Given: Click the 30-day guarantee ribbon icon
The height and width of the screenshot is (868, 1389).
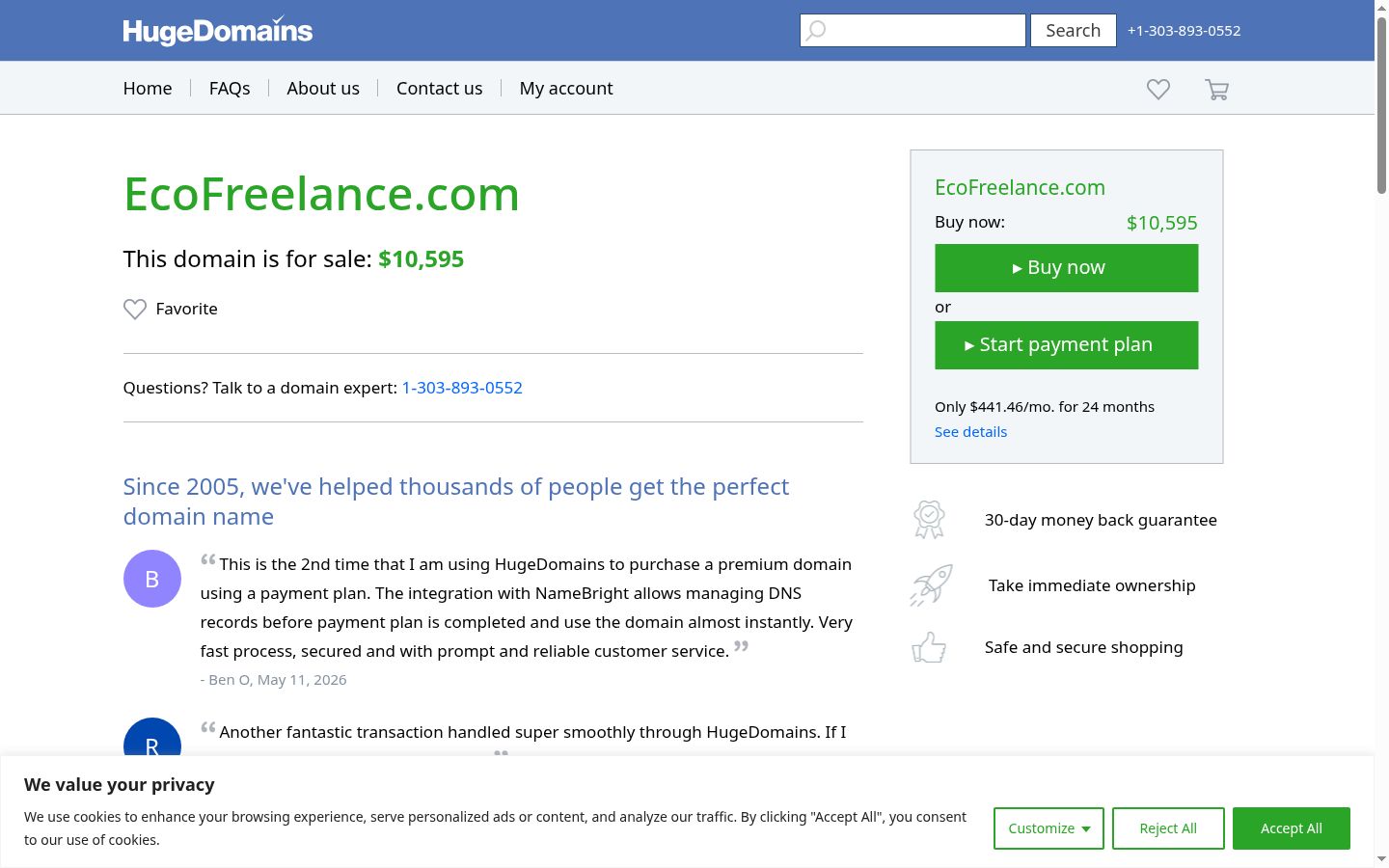Looking at the screenshot, I should click(x=929, y=520).
